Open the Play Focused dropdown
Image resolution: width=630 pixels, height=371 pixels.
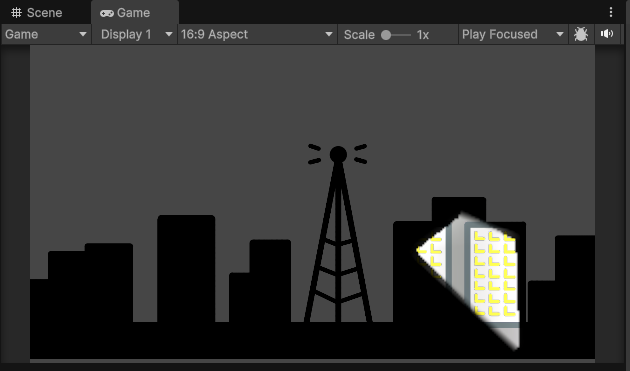pyautogui.click(x=513, y=35)
